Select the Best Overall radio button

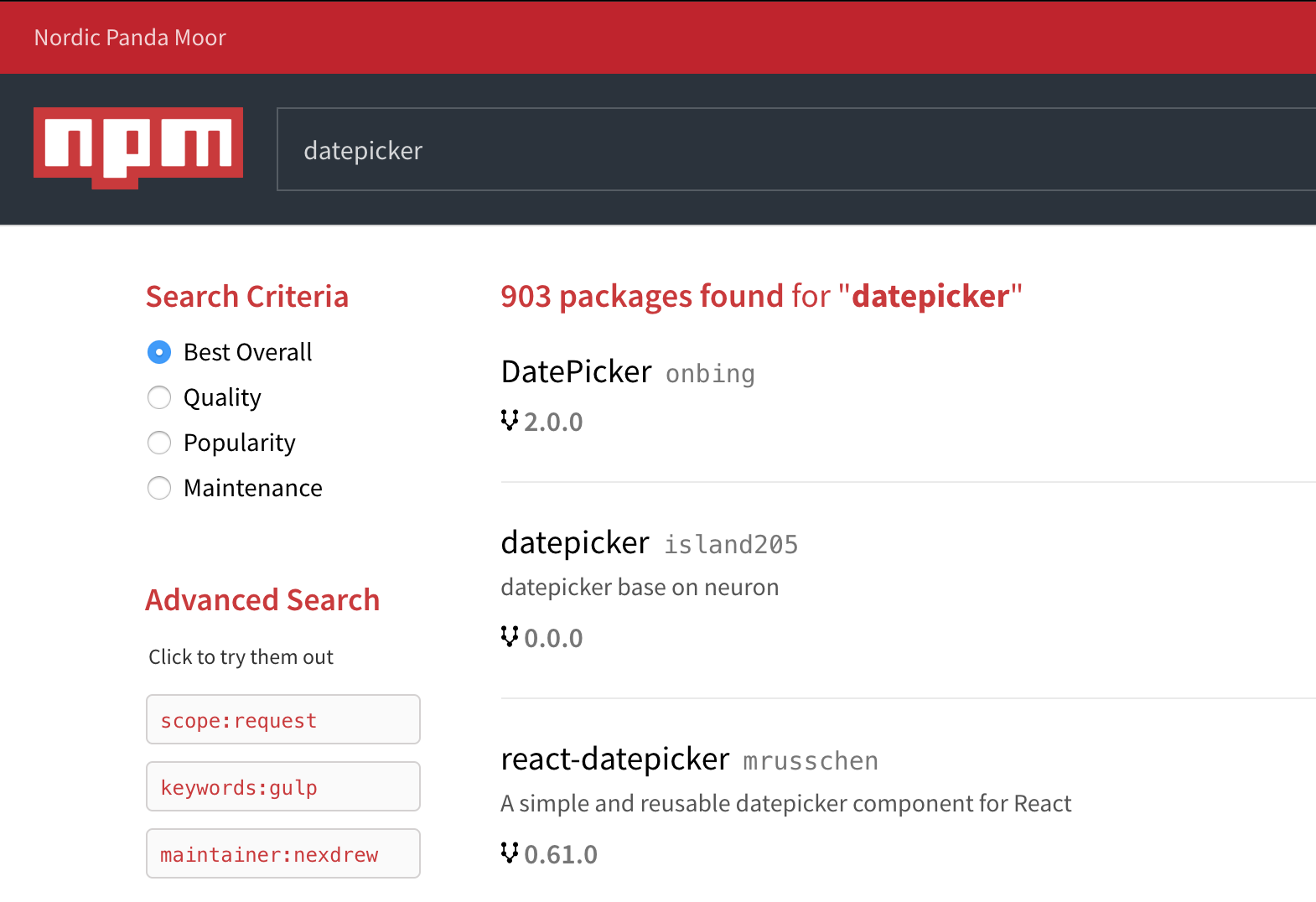159,352
